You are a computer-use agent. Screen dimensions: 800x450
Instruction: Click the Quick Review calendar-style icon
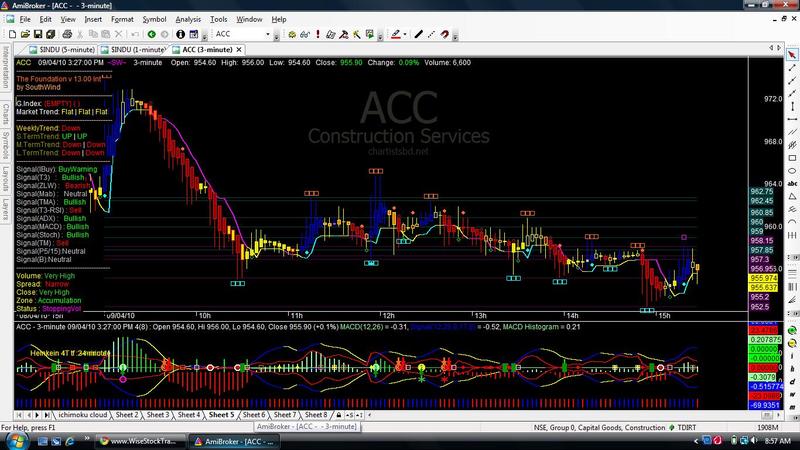193,34
